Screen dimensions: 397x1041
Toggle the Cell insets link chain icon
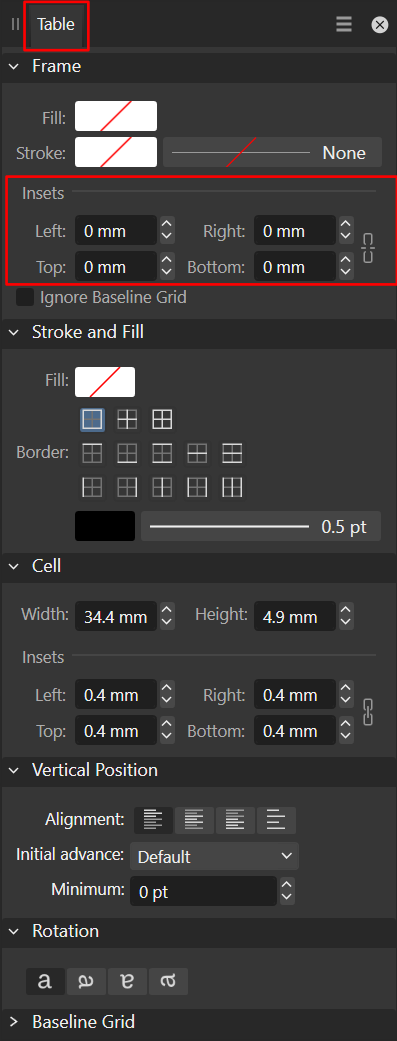coord(368,712)
